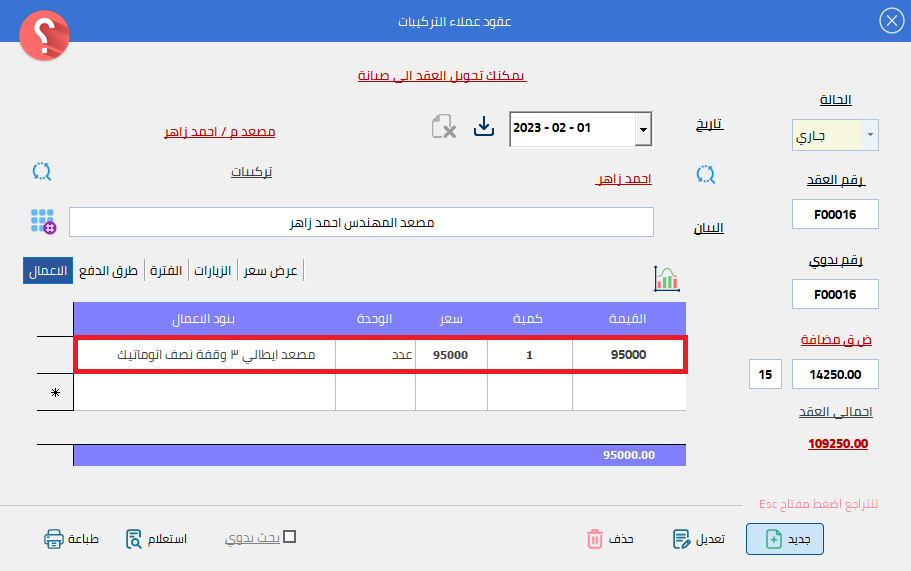911x571 pixels.
Task: Click the رقم العقد F00016 input field
Action: click(834, 214)
